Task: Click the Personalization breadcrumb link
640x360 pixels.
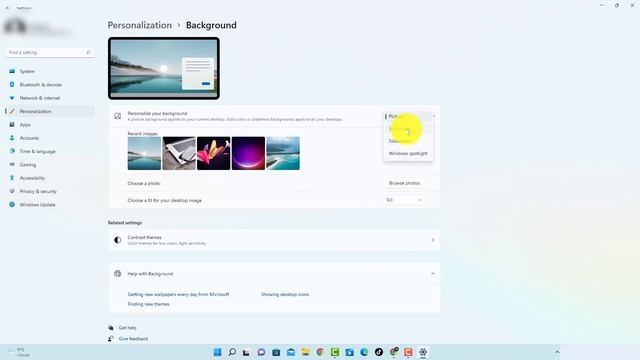Action: tap(140, 25)
